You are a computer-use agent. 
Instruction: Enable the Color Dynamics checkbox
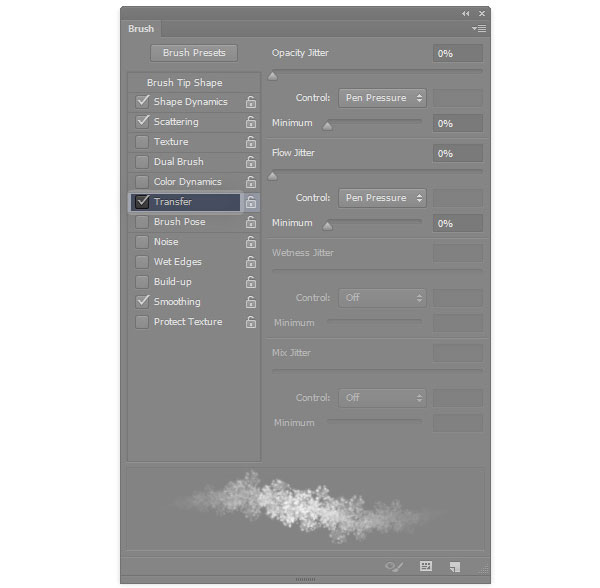[142, 182]
